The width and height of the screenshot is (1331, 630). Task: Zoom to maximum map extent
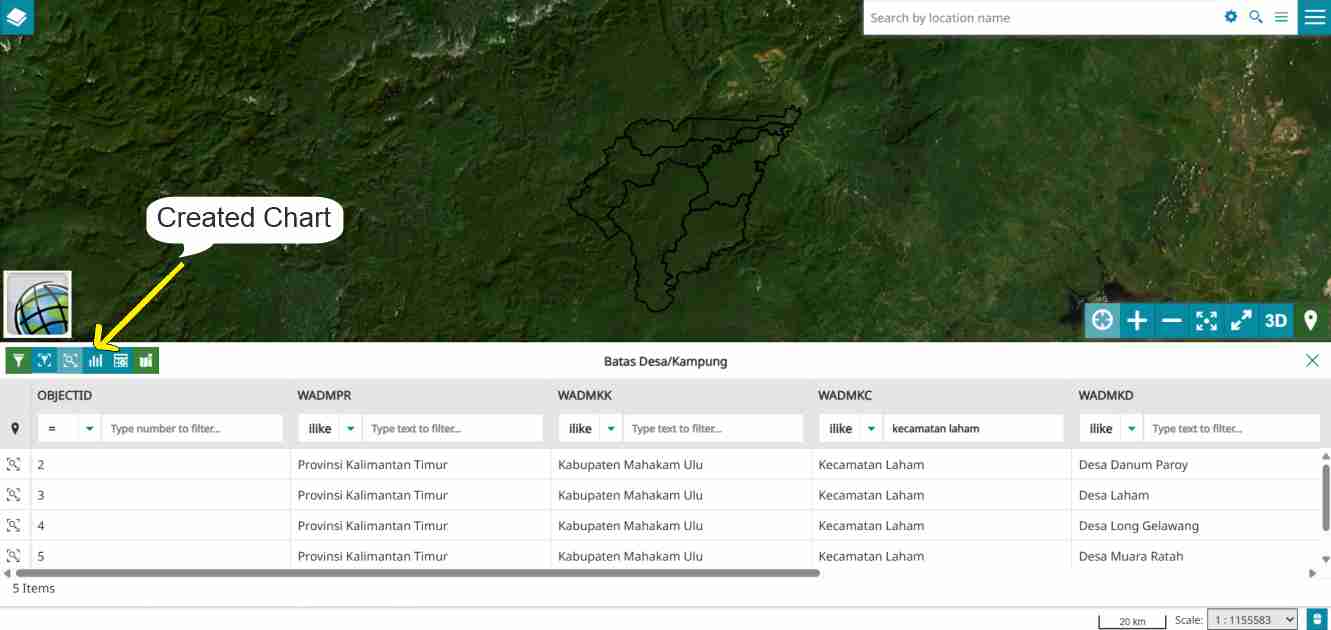[x=1207, y=321]
